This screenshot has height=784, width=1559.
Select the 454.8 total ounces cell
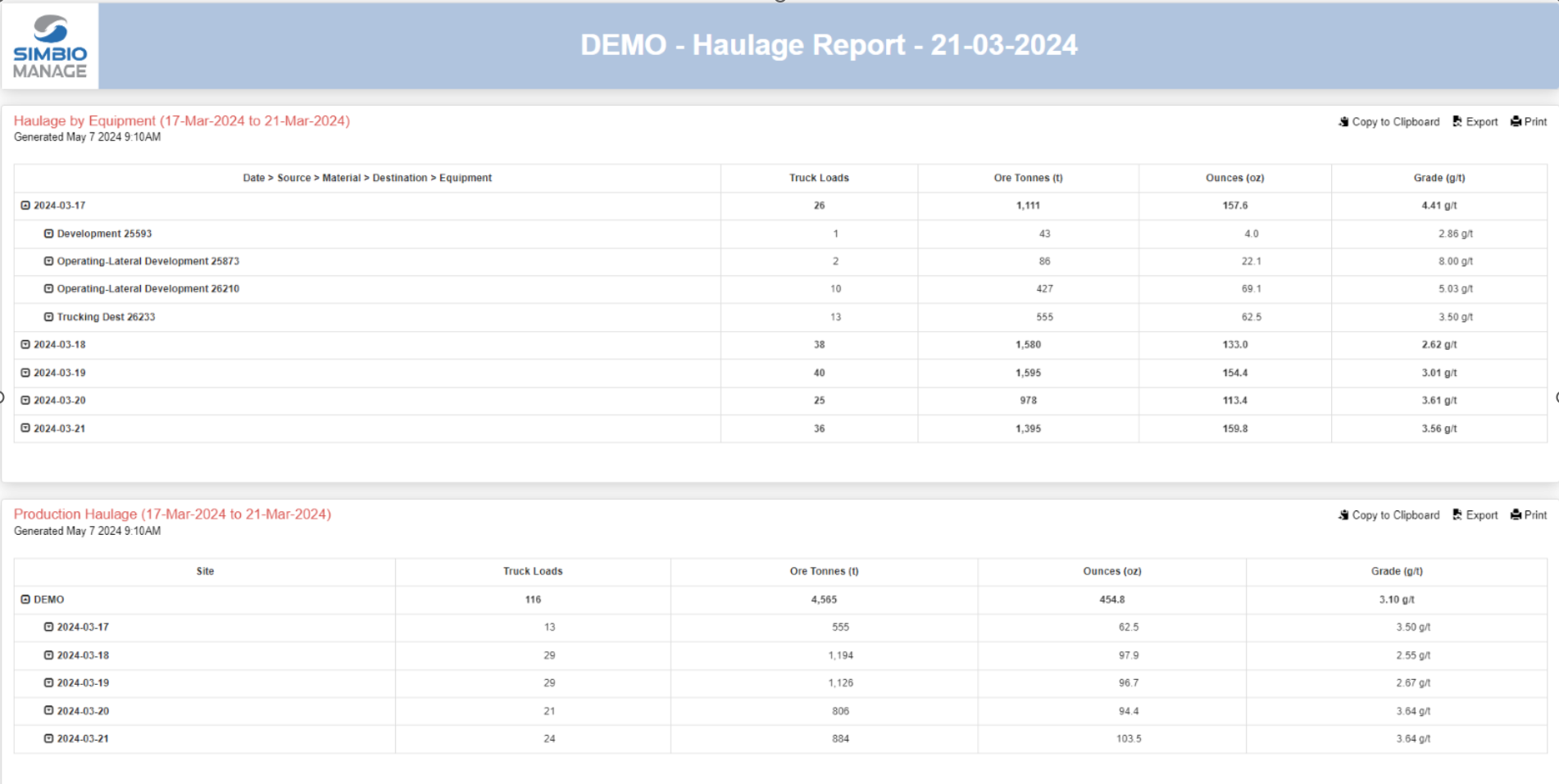click(x=1111, y=600)
